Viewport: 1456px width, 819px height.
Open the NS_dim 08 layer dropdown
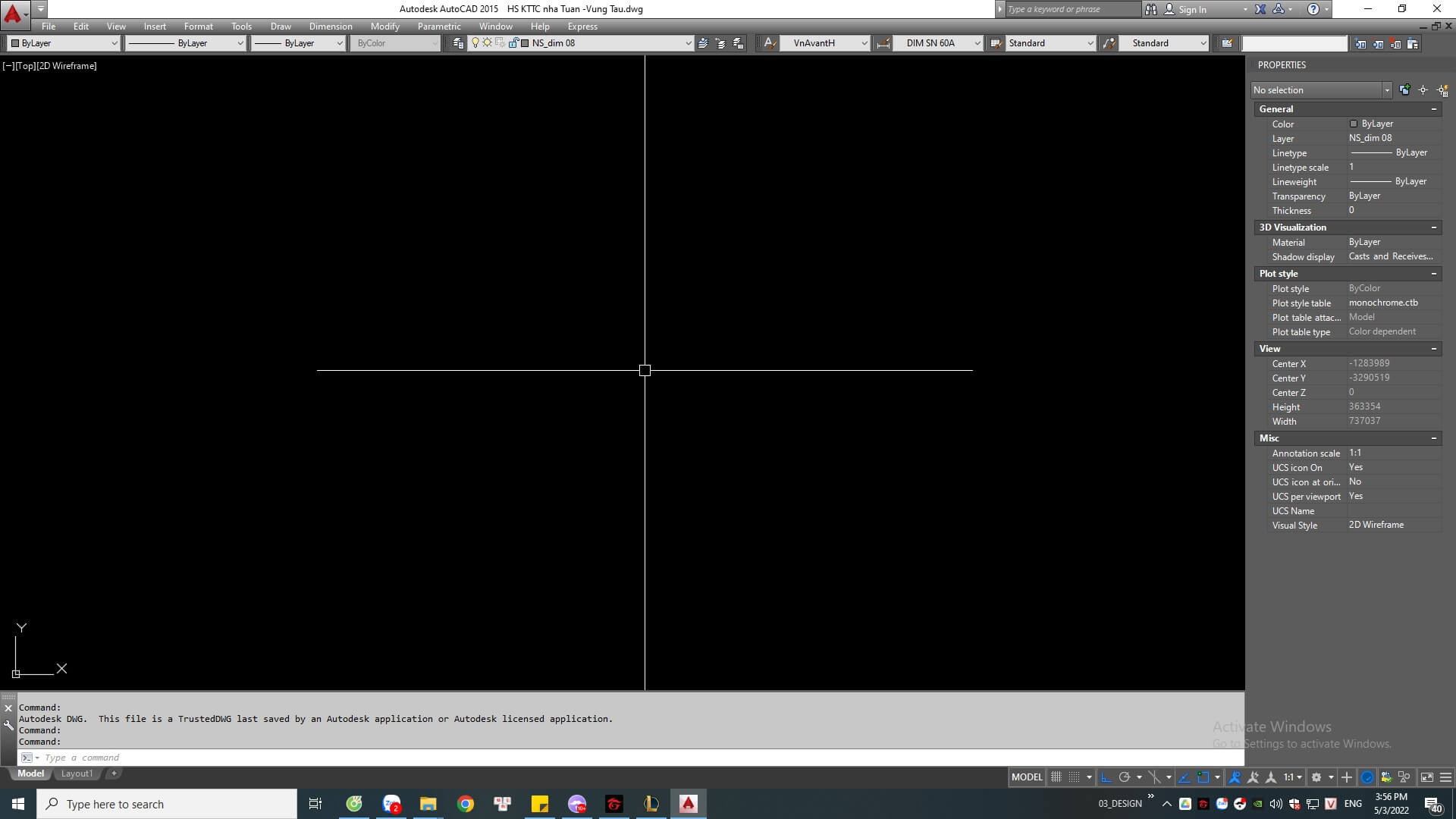pyautogui.click(x=686, y=42)
